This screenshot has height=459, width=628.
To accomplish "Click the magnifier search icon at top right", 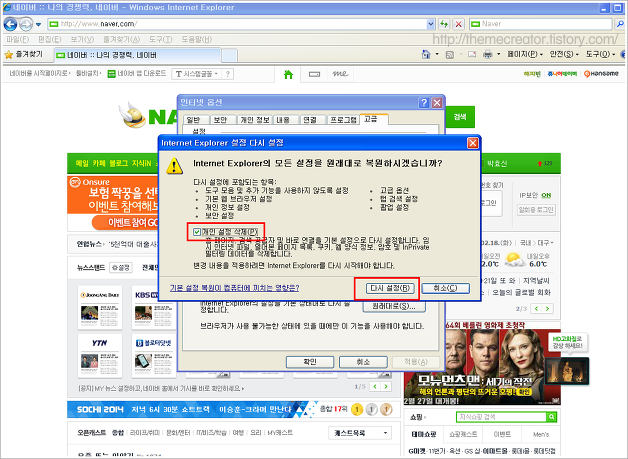I will click(x=620, y=24).
